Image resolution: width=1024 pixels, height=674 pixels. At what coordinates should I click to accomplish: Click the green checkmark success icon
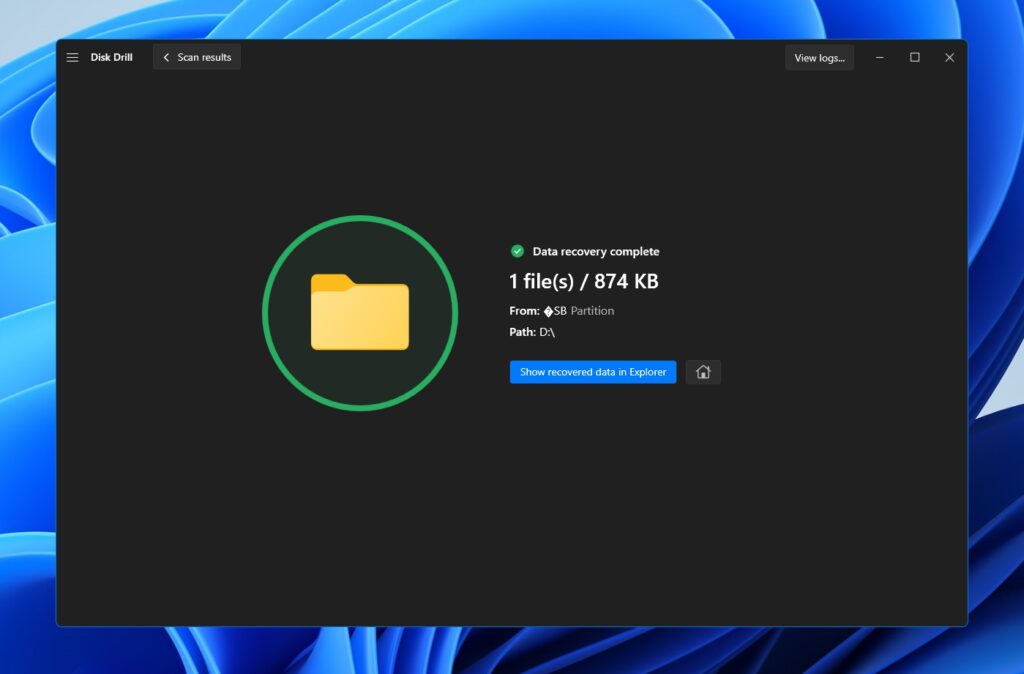click(518, 250)
